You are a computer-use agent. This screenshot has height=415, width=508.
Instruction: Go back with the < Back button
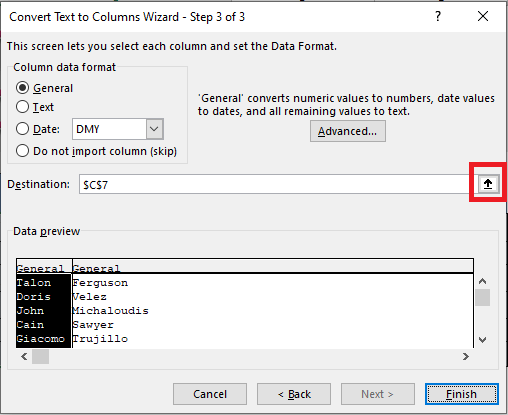[294, 394]
